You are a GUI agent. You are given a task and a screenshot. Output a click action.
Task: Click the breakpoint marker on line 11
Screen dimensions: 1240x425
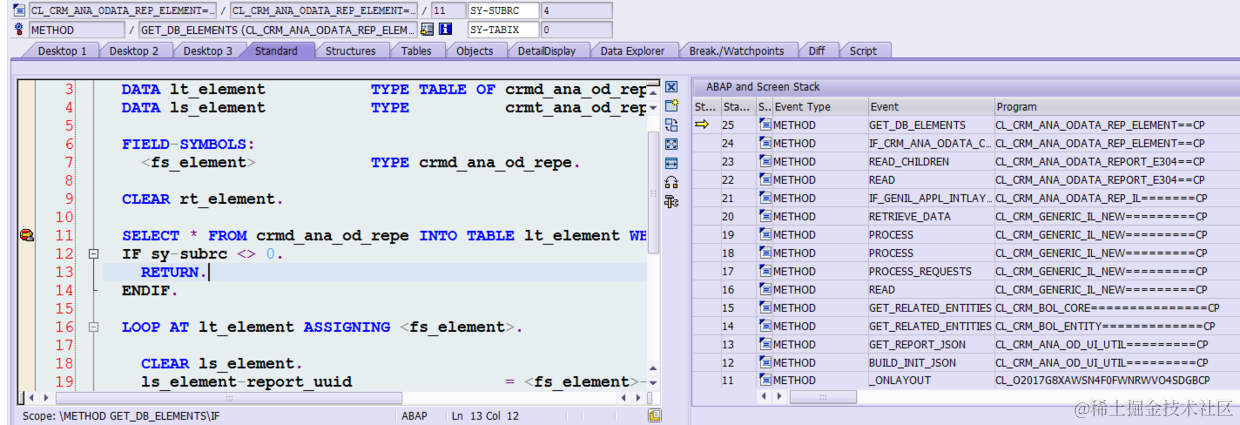[26, 235]
